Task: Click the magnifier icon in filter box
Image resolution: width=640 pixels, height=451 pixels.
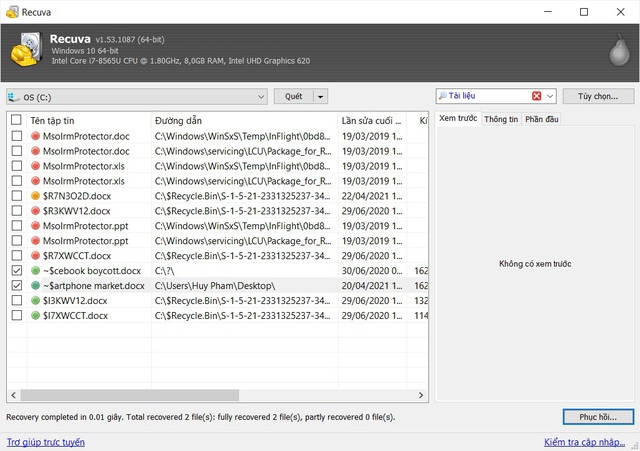Action: pos(443,97)
